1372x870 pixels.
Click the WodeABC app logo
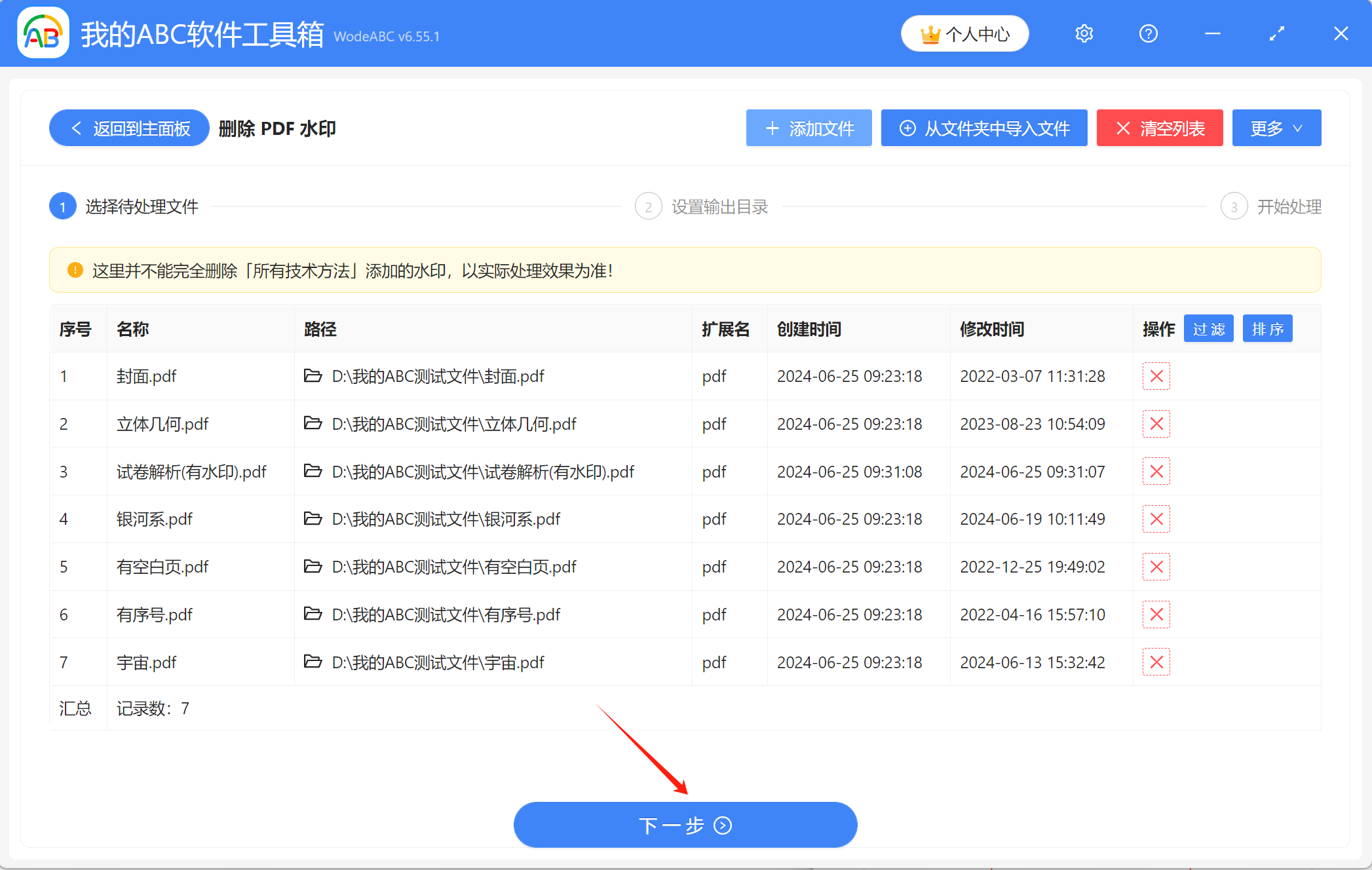click(x=43, y=33)
